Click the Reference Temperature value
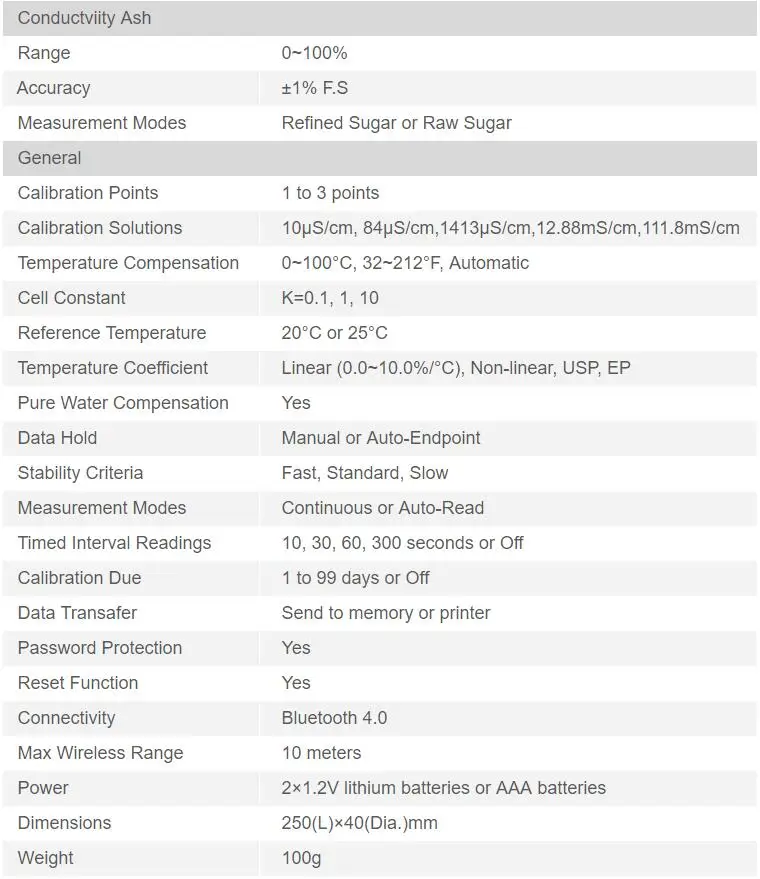The height and width of the screenshot is (879, 760). pyautogui.click(x=335, y=333)
